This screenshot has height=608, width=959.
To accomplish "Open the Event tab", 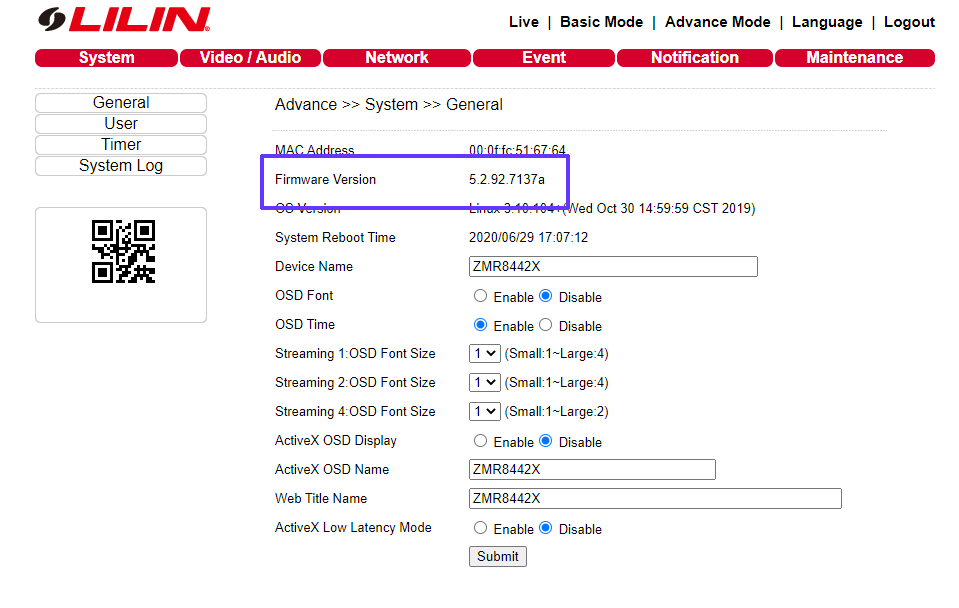I will 544,57.
